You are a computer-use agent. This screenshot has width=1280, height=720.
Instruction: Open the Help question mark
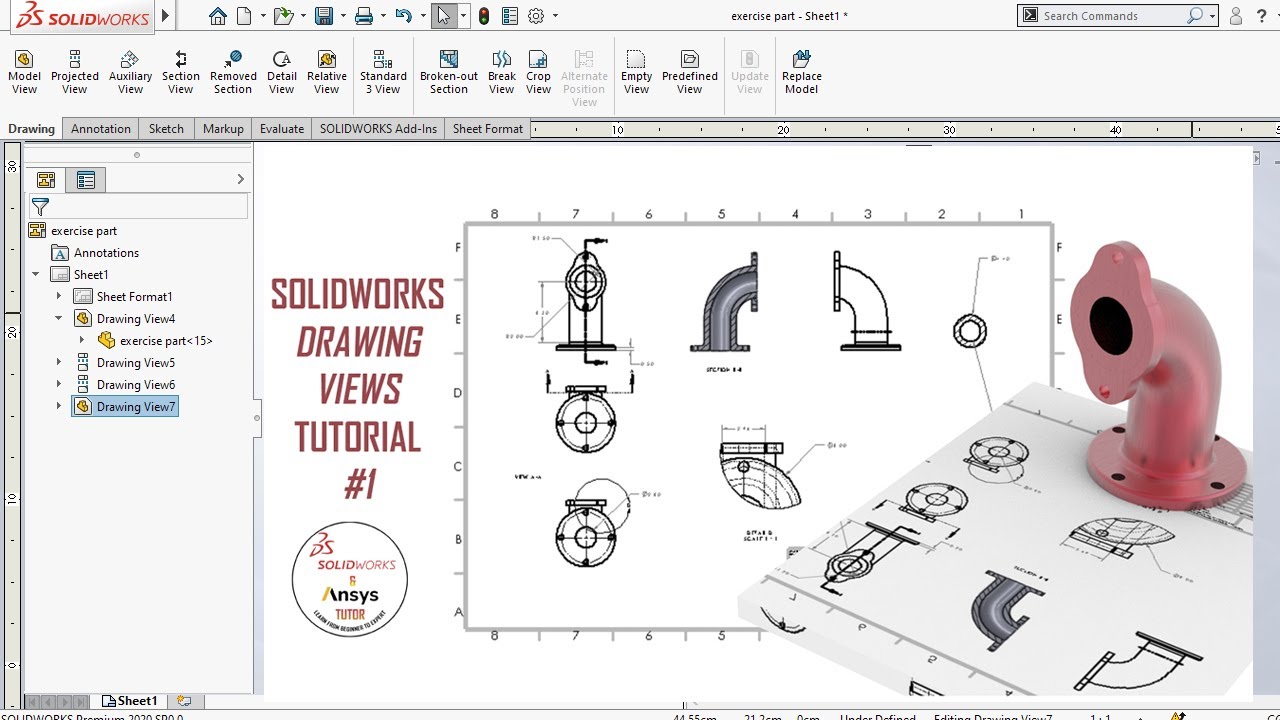tap(1260, 16)
